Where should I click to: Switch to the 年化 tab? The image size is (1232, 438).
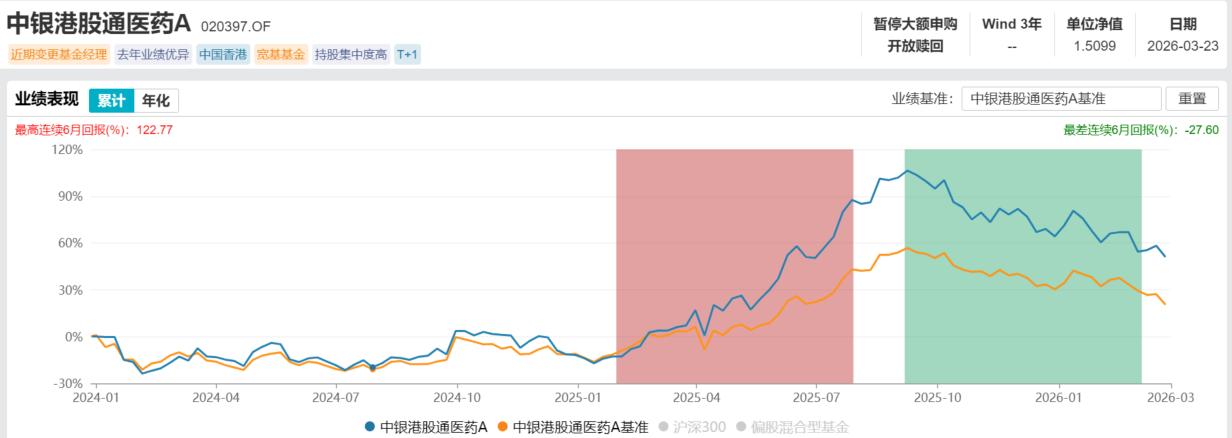(x=155, y=100)
